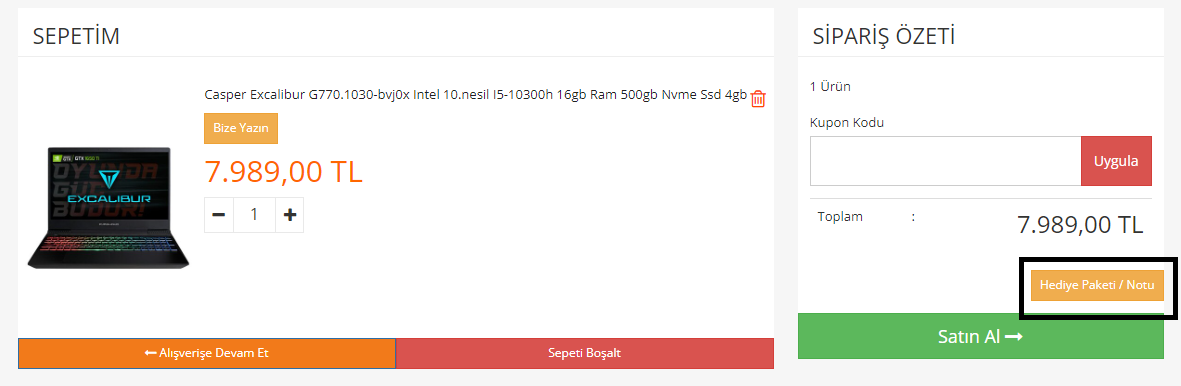This screenshot has width=1181, height=386.
Task: Continue shopping via Alışverişe Devam Et
Action: click(206, 353)
